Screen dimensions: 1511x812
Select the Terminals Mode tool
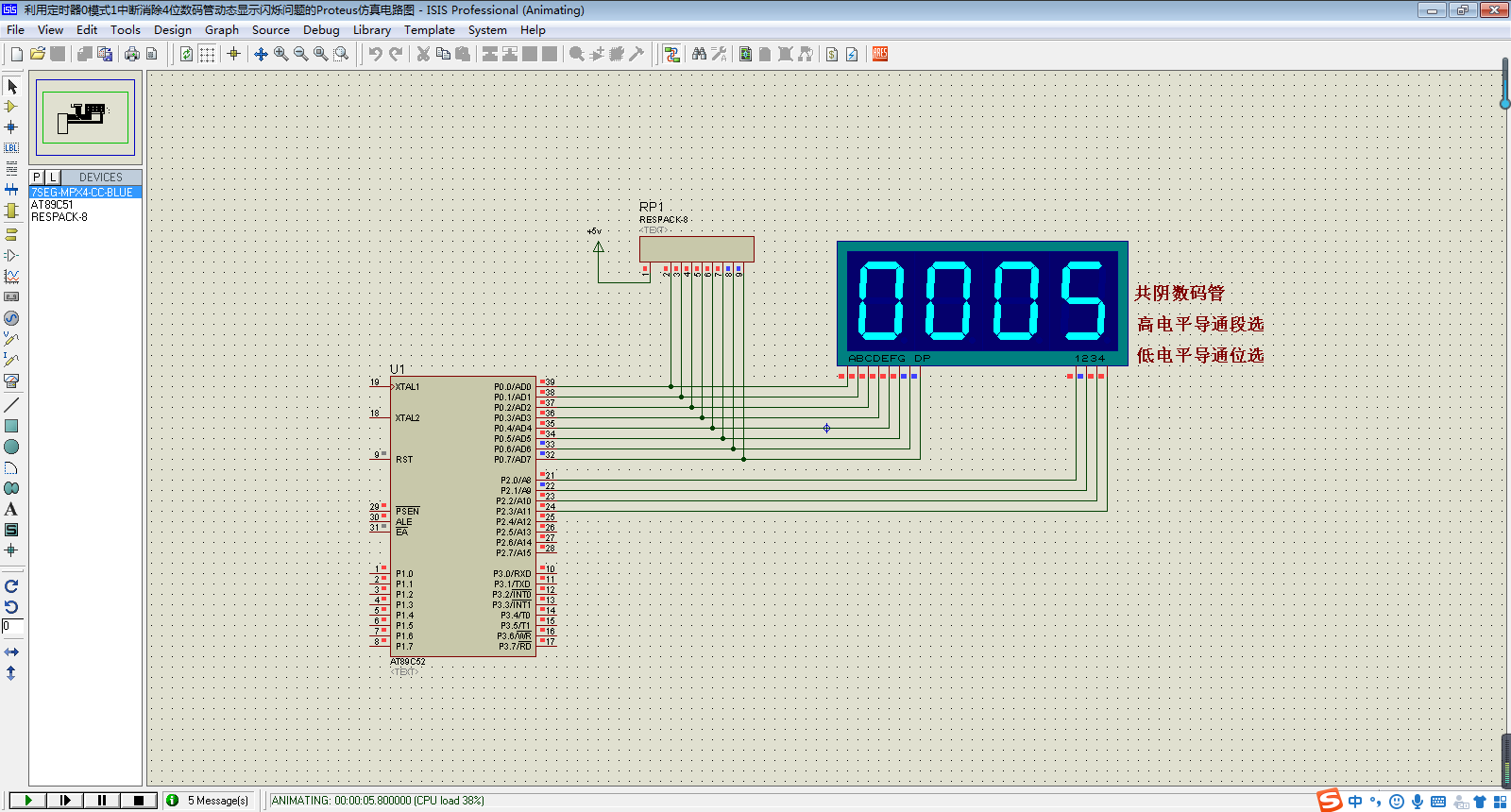click(11, 234)
